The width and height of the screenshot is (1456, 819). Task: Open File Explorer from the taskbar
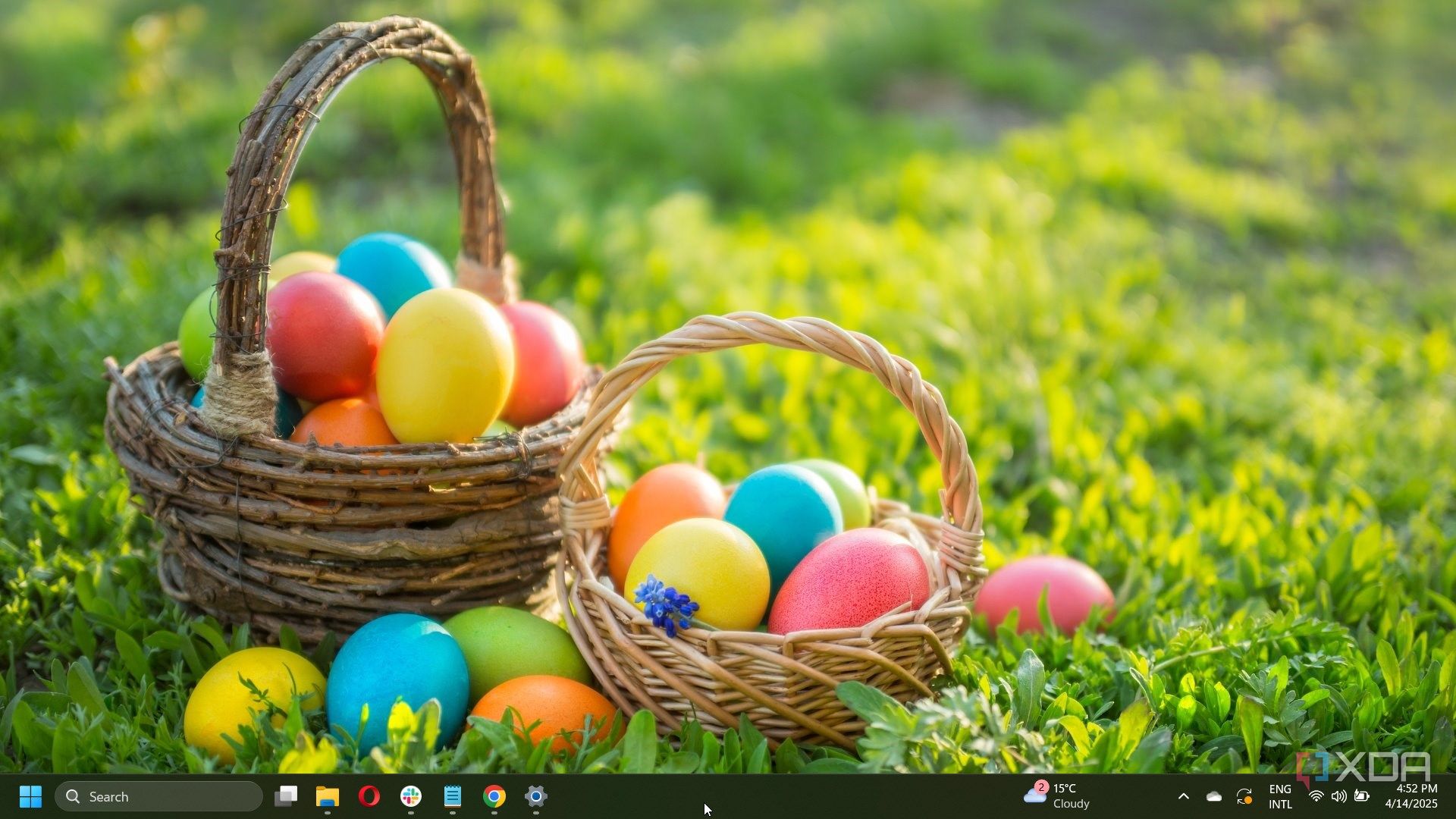tap(328, 796)
